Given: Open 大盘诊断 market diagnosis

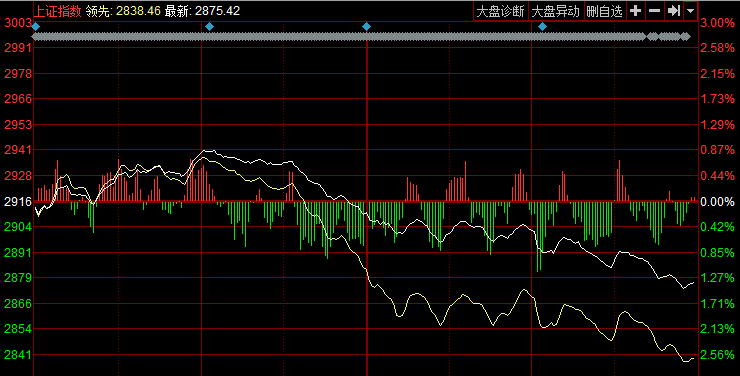Looking at the screenshot, I should coord(500,11).
